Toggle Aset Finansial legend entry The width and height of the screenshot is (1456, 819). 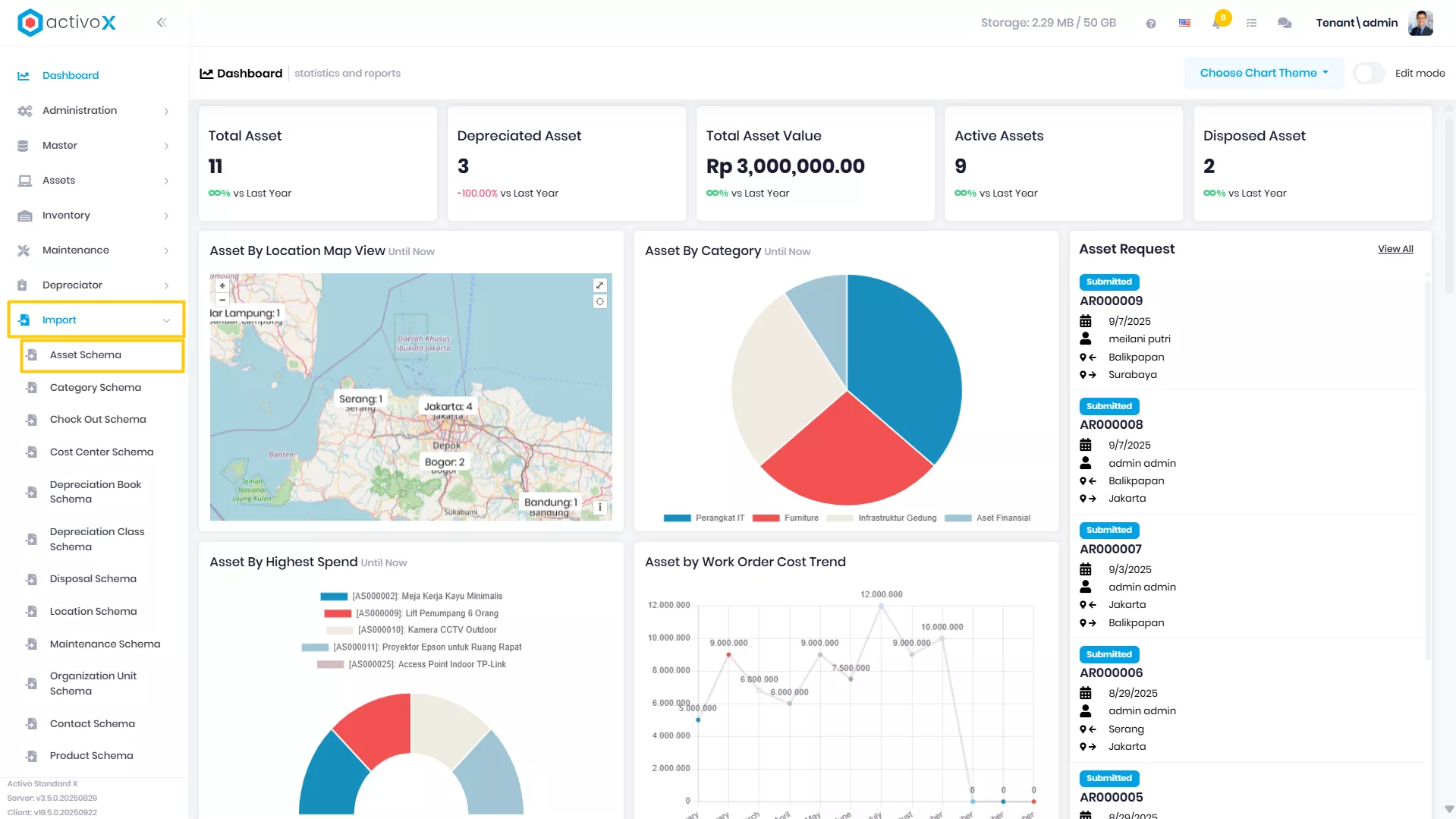987,518
